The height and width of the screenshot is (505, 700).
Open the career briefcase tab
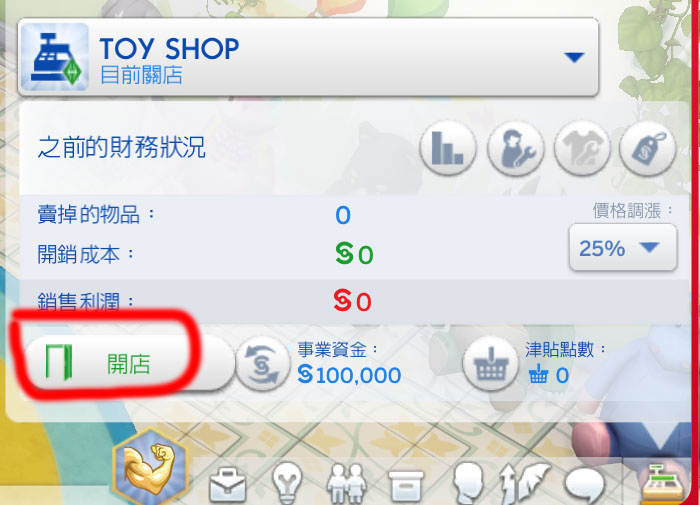coord(228,485)
